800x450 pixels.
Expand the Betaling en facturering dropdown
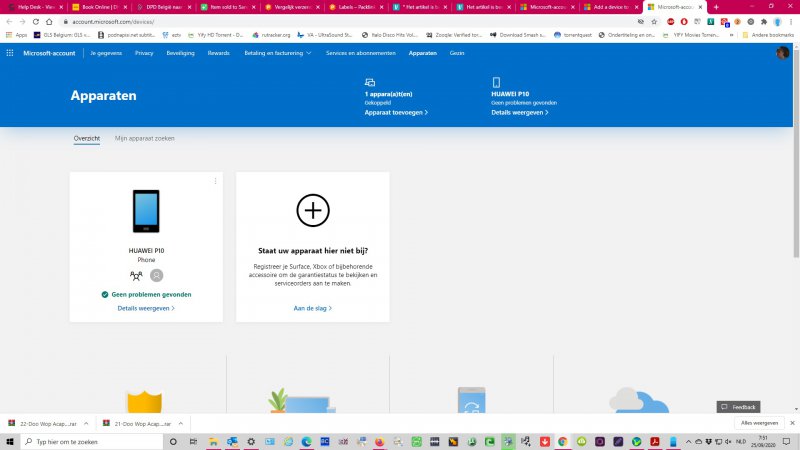pos(278,53)
